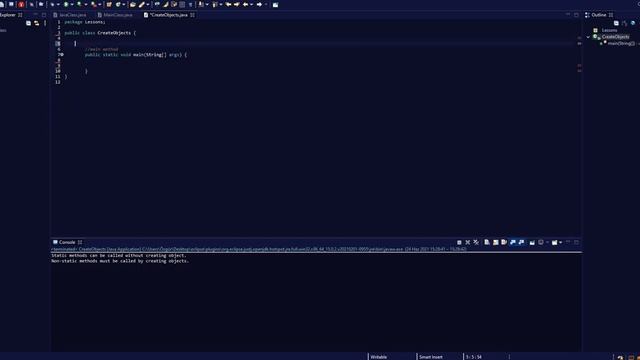The height and width of the screenshot is (360, 640).
Task: Click console line 'Non-static methods must be called'
Action: point(120,261)
